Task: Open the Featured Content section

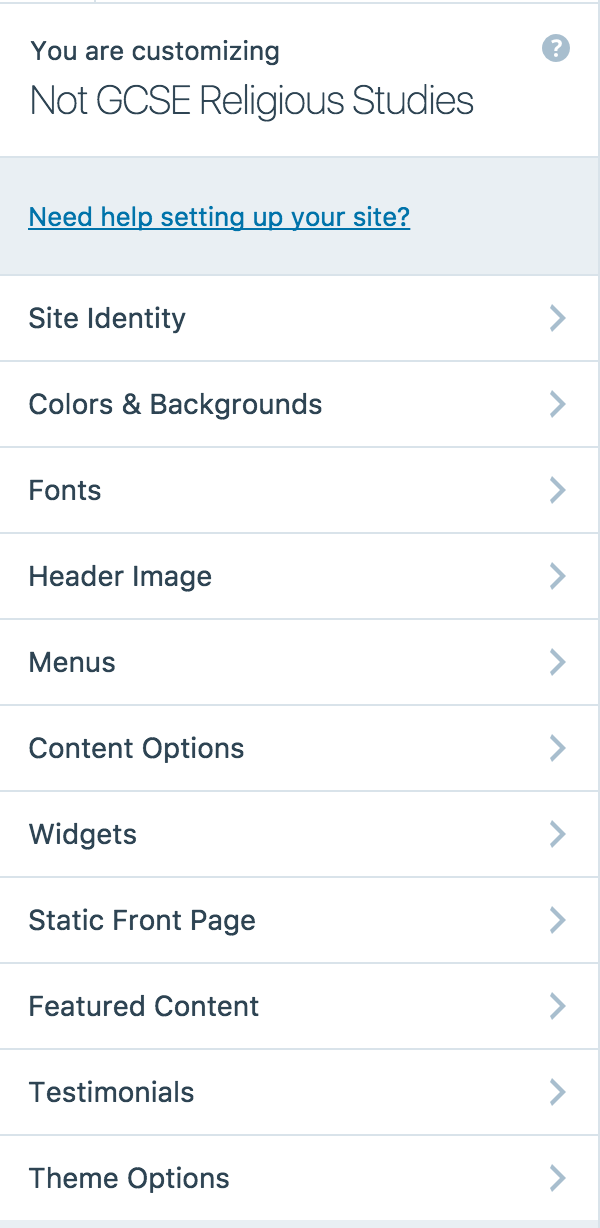Action: pos(144,1007)
